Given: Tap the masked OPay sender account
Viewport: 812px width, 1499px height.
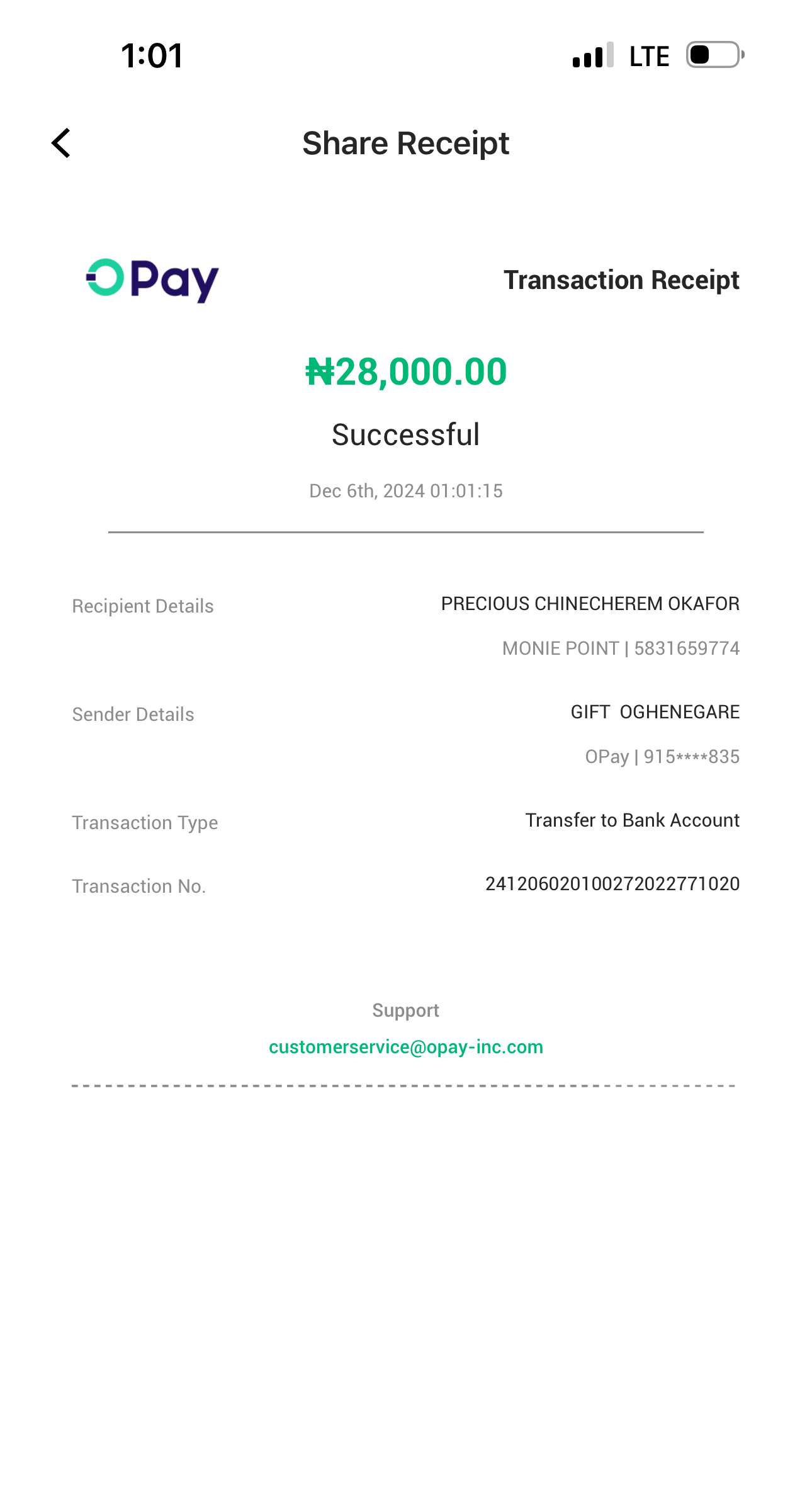Looking at the screenshot, I should [662, 757].
